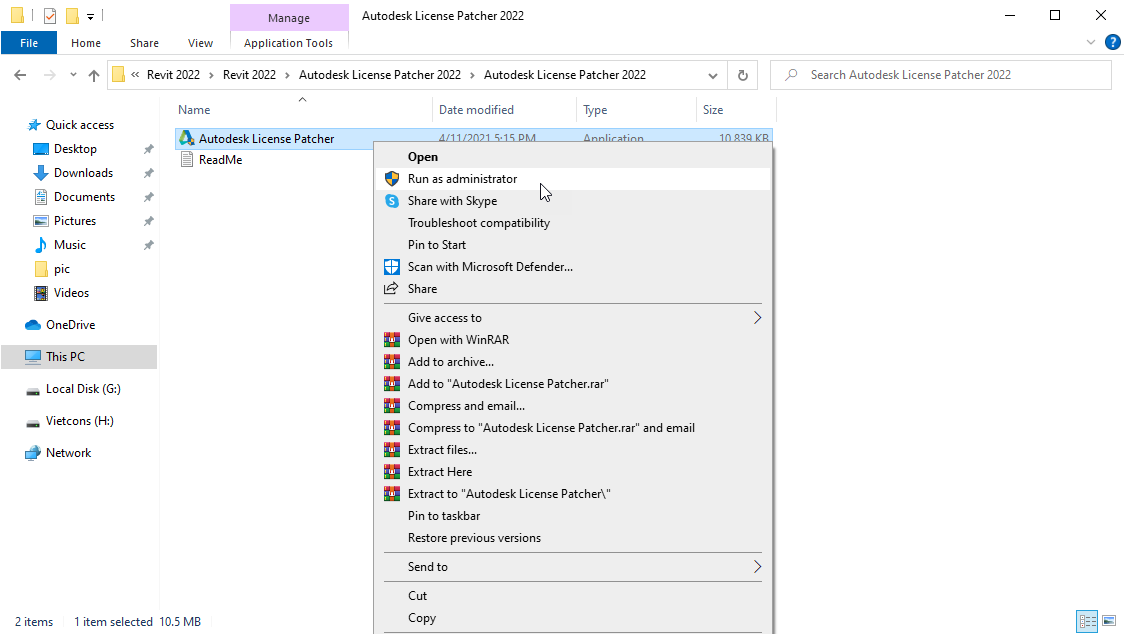Screen dimensions: 1125x634
Task: Open the recent locations dropdown arrow
Action: tap(73, 75)
